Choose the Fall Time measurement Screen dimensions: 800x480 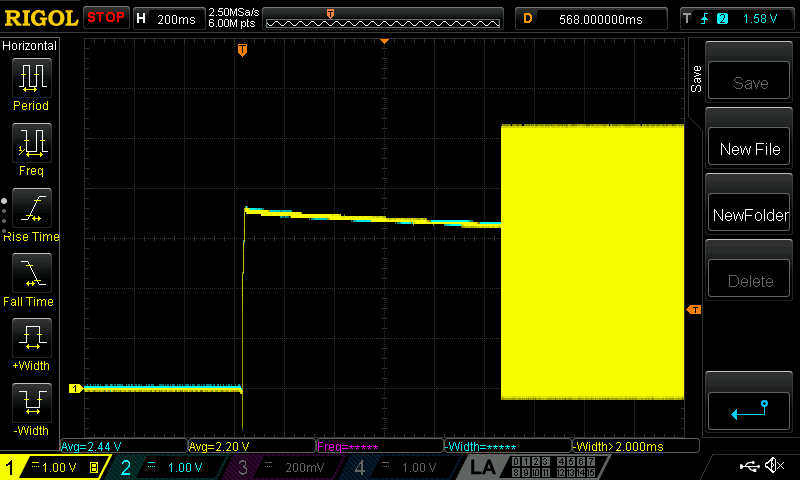pyautogui.click(x=31, y=279)
